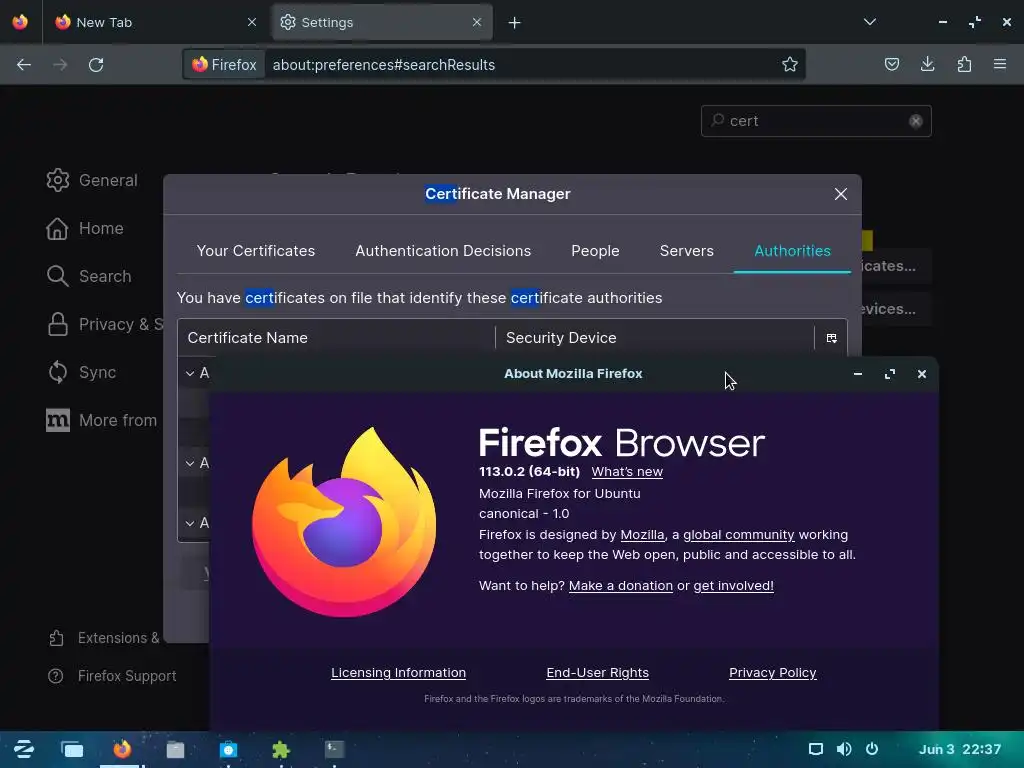The image size is (1024, 768).
Task: Open the Software store from taskbar
Action: (228, 749)
